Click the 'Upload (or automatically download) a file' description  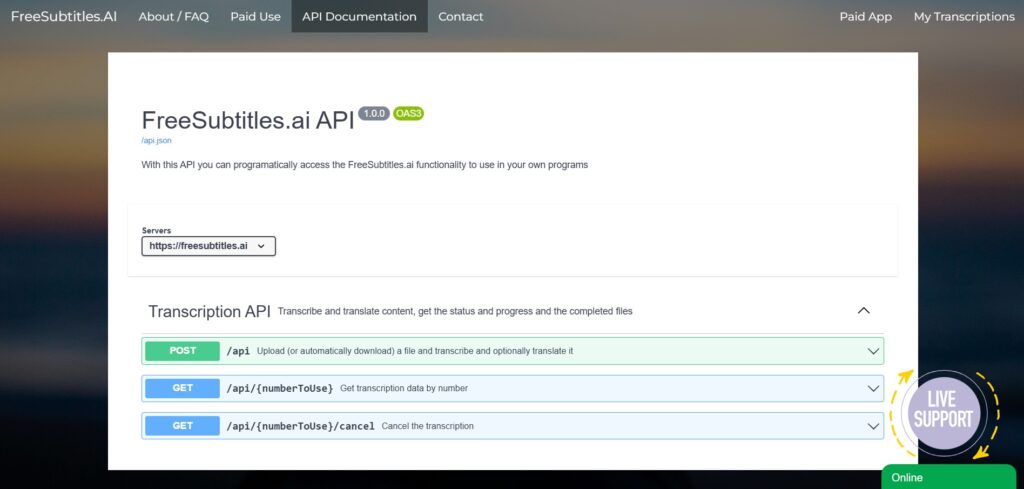point(415,351)
